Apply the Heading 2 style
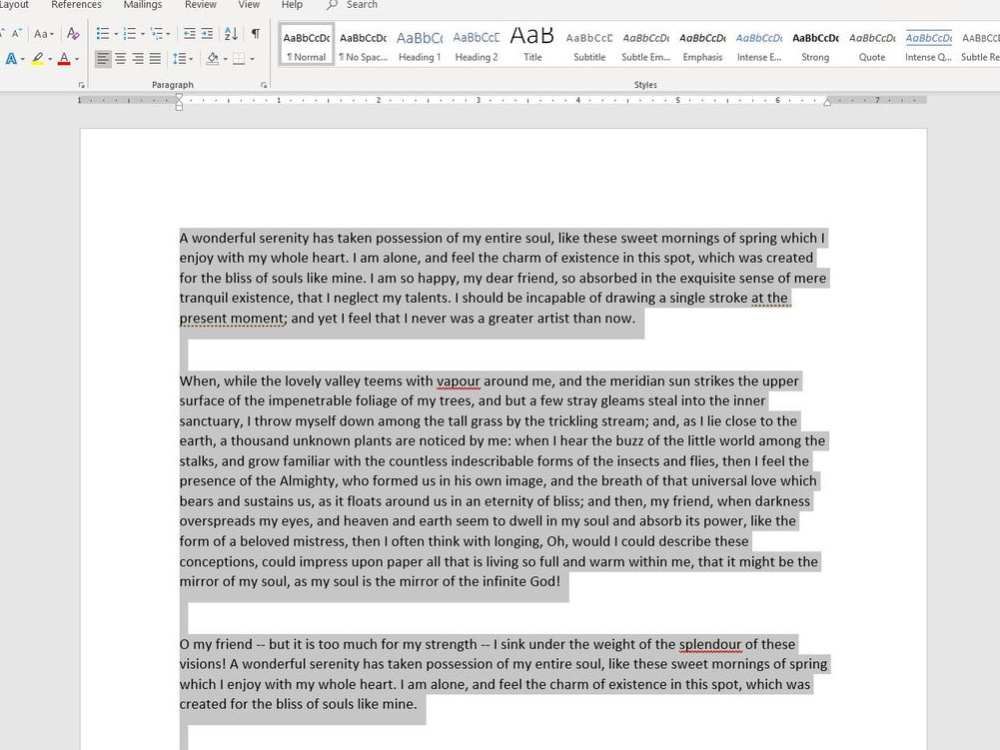1000x750 pixels. point(476,45)
